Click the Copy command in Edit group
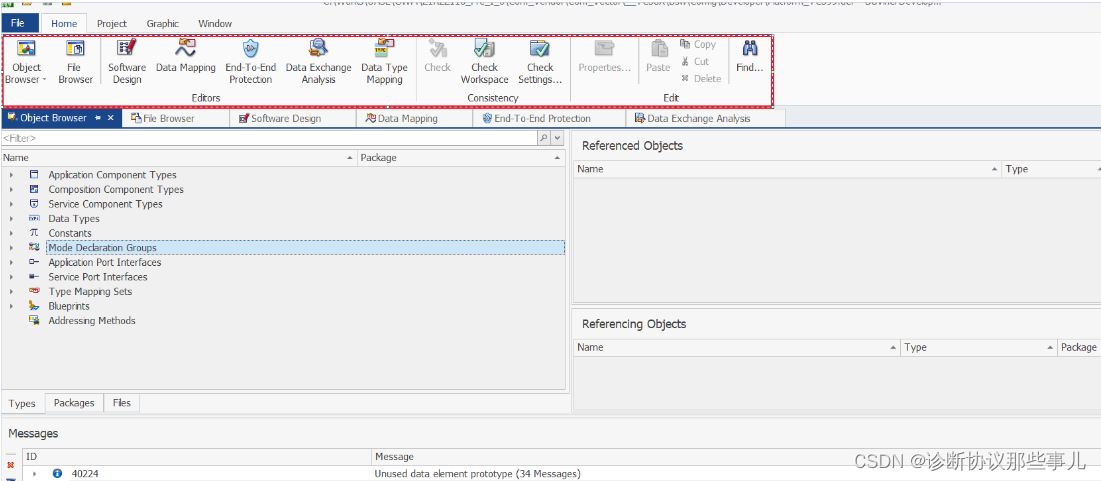Screen dimensions: 1101x481 tap(698, 44)
